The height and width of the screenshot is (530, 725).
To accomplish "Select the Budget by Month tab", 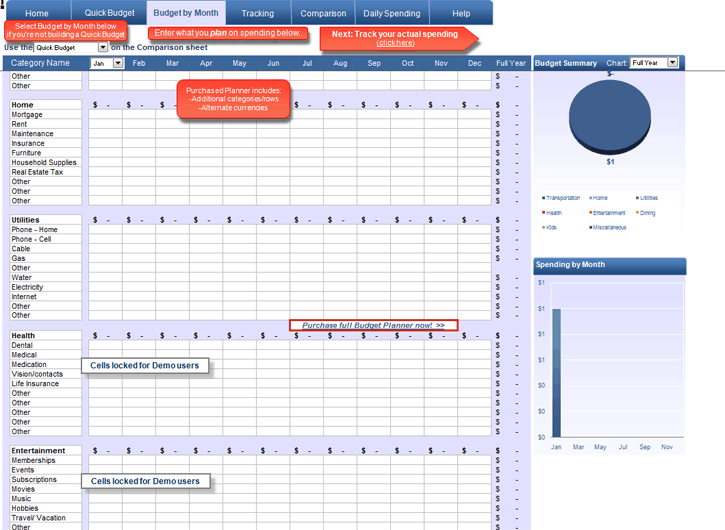I will (x=186, y=13).
